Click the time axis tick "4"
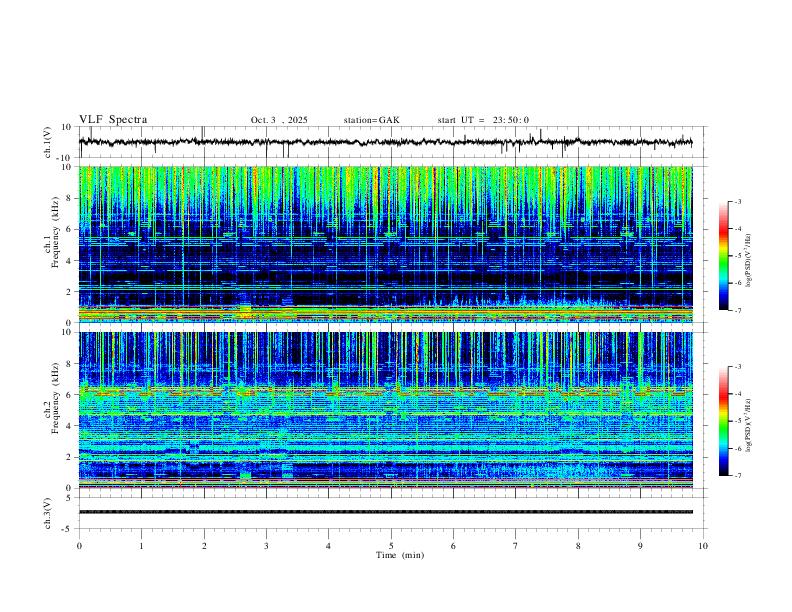Viewport: 792px width, 612px height. 328,546
